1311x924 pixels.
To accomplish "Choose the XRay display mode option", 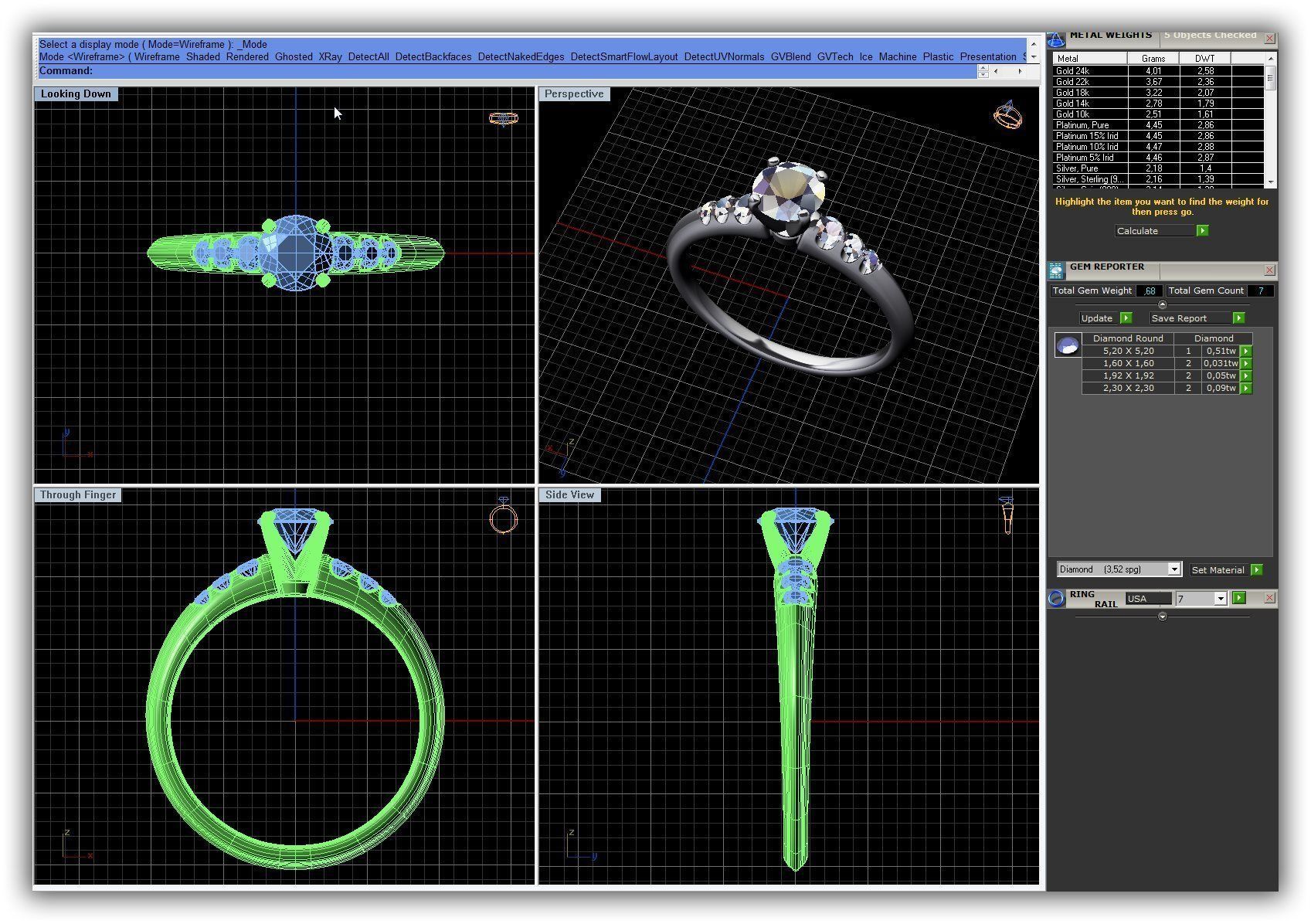I will point(330,56).
